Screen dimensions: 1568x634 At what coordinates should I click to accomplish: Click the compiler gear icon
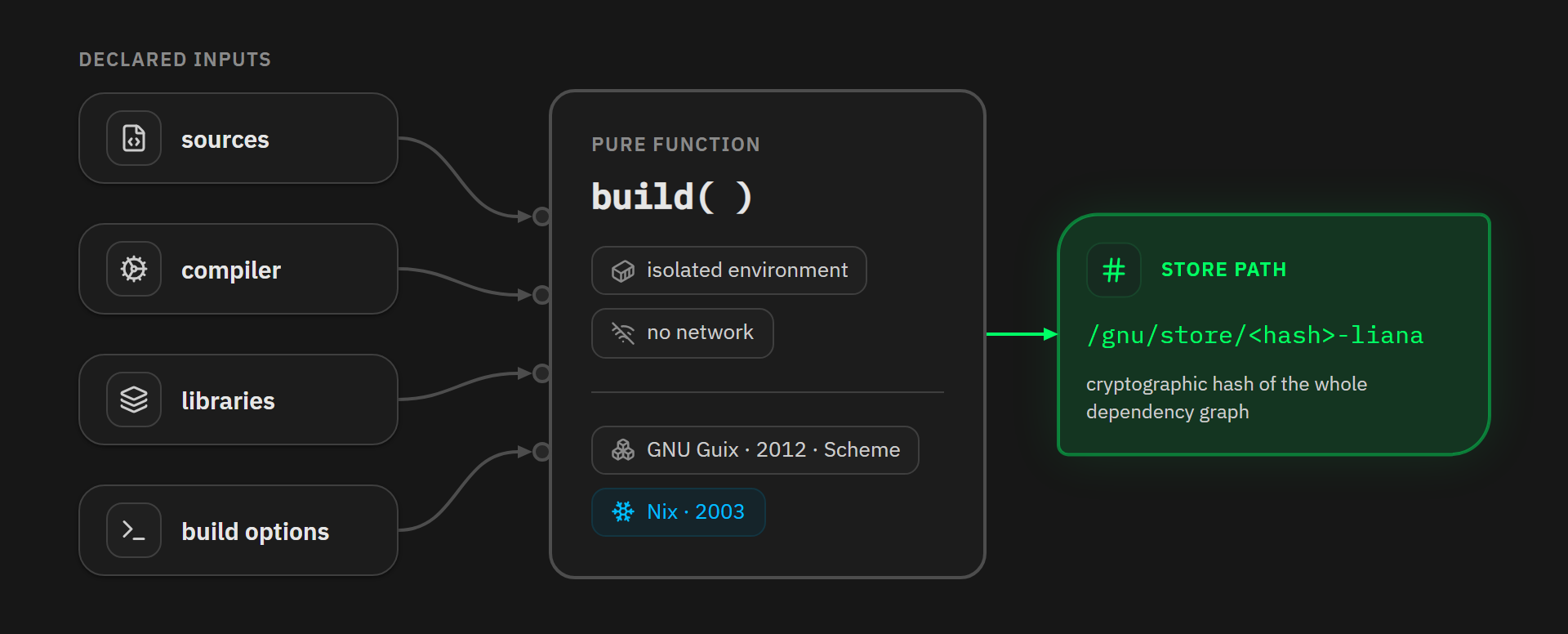coord(134,269)
